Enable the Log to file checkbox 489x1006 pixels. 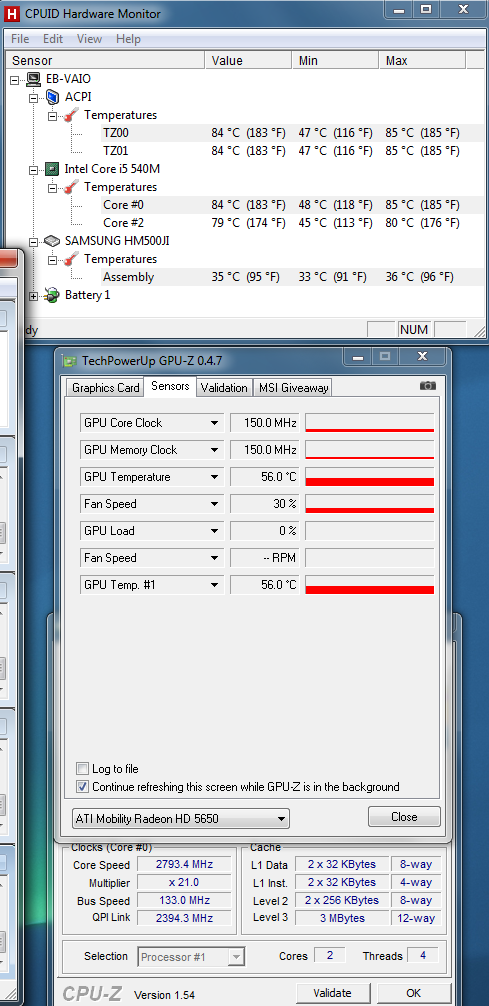(x=82, y=769)
